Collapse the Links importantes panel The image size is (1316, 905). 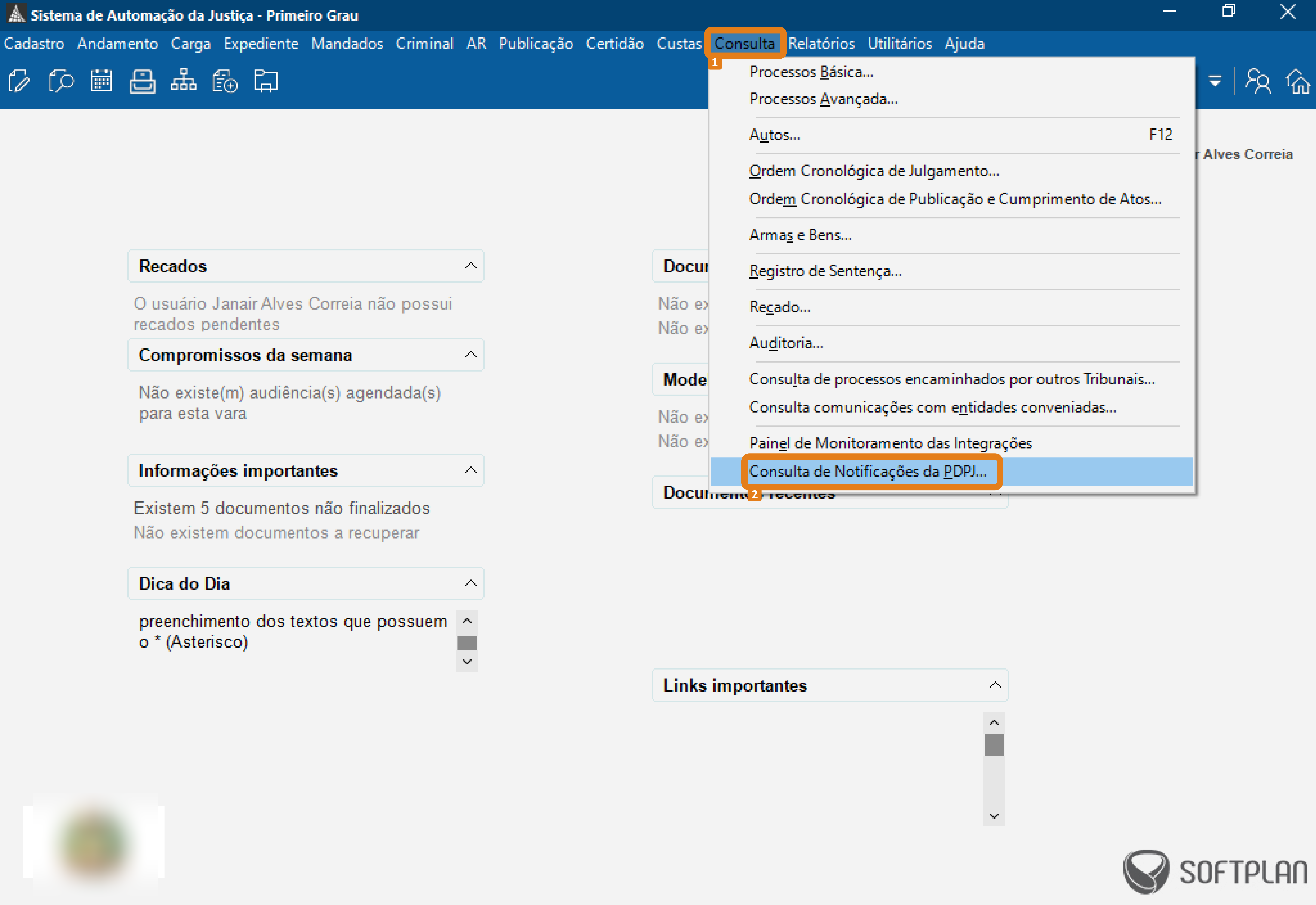pos(996,685)
